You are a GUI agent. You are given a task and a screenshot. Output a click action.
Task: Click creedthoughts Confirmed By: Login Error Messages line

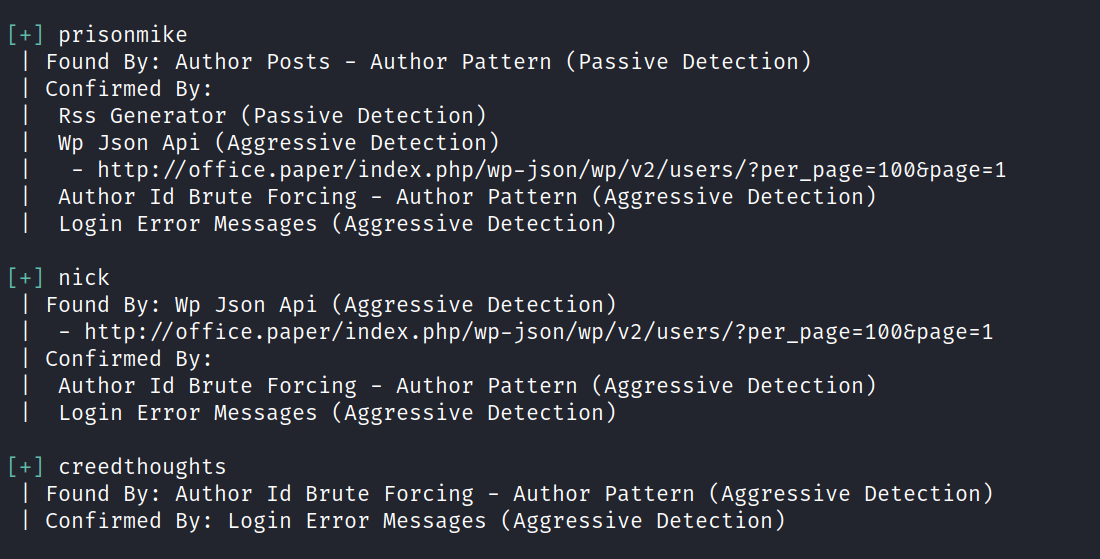pyautogui.click(x=415, y=521)
